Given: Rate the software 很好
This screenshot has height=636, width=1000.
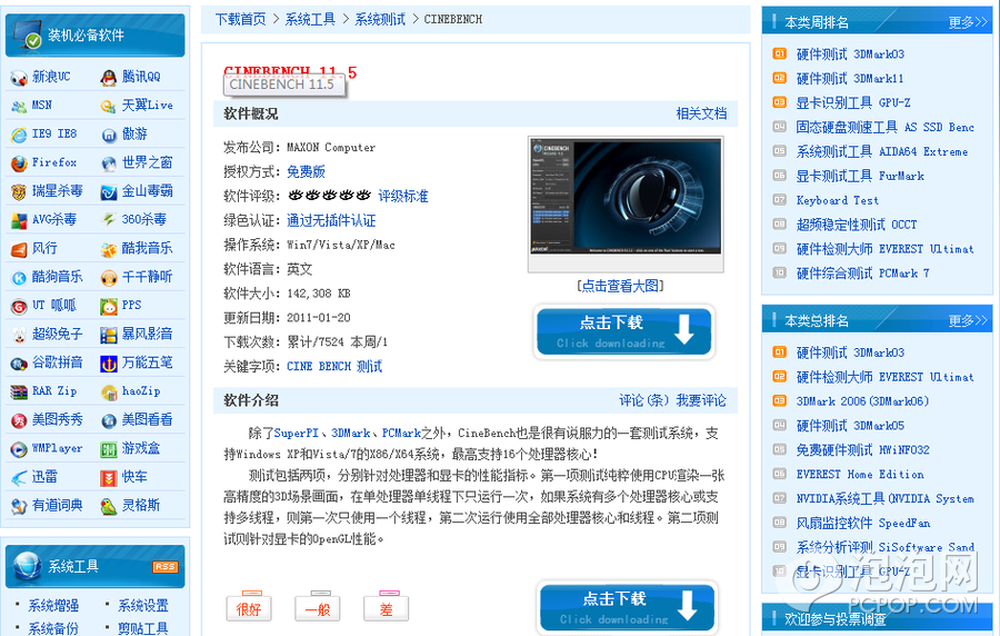Looking at the screenshot, I should pyautogui.click(x=249, y=607).
